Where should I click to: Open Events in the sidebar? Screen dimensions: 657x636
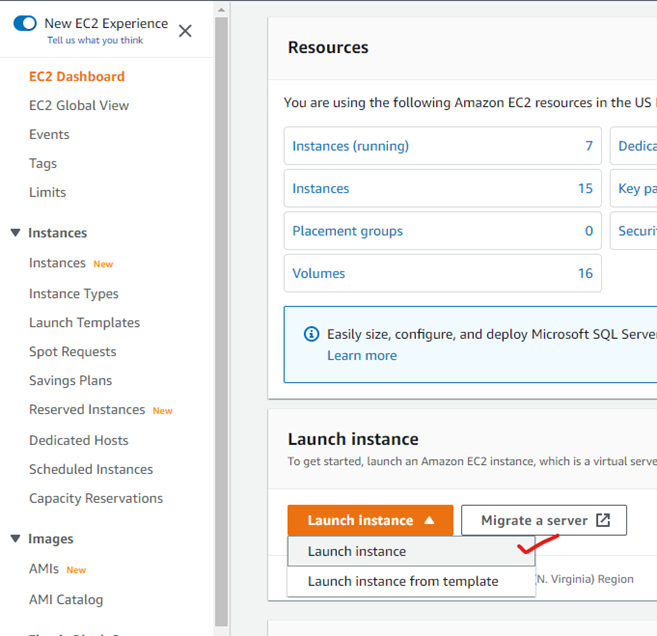tap(49, 134)
